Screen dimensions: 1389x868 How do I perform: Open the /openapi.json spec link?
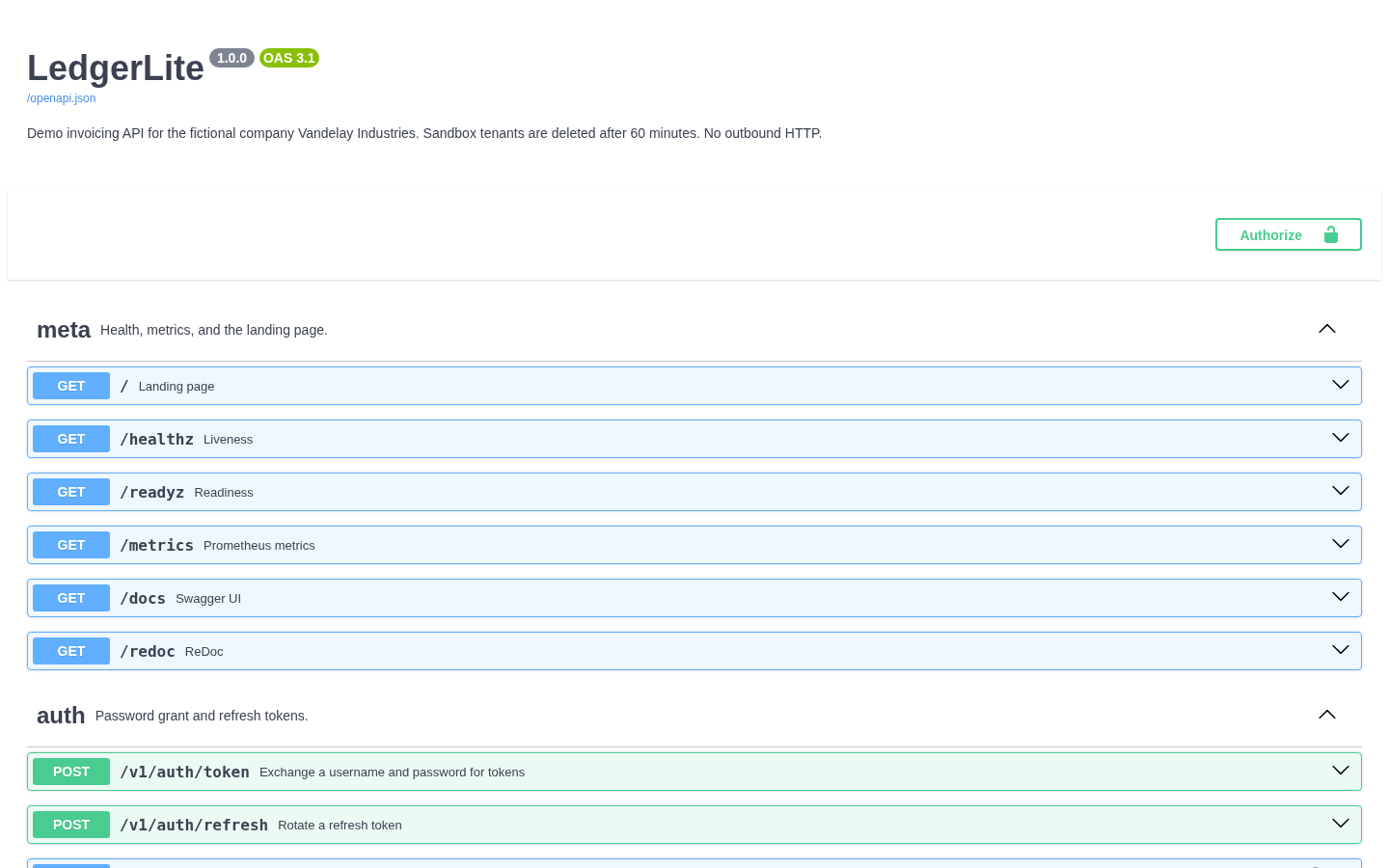coord(61,98)
